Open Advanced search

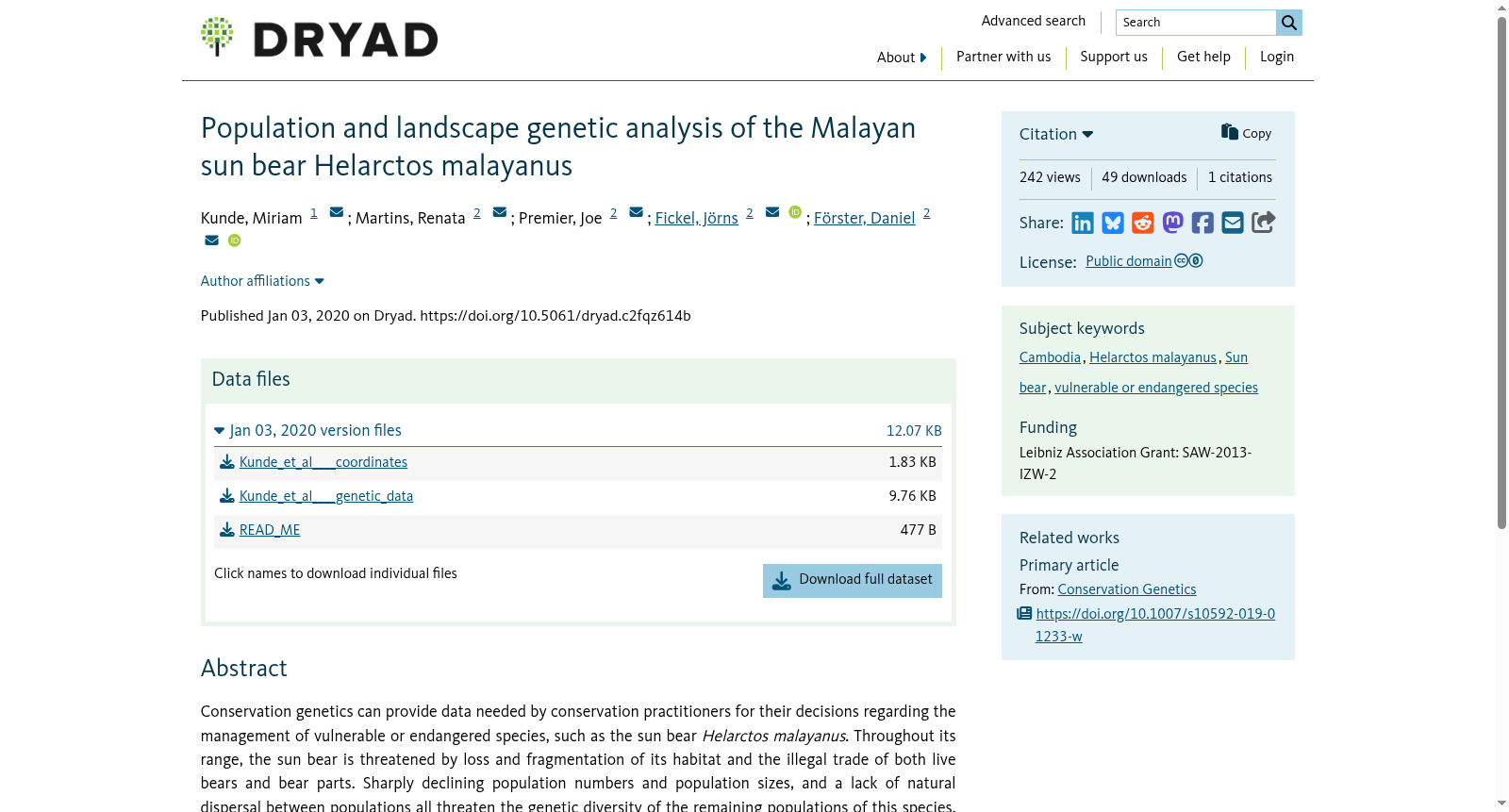click(1034, 21)
